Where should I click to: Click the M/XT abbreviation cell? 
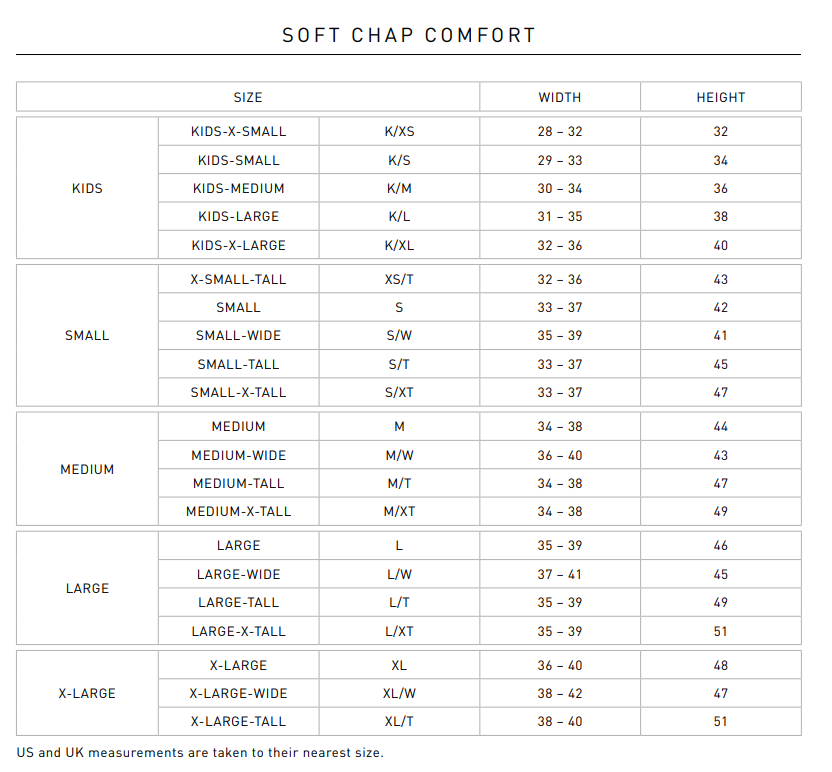pyautogui.click(x=399, y=511)
